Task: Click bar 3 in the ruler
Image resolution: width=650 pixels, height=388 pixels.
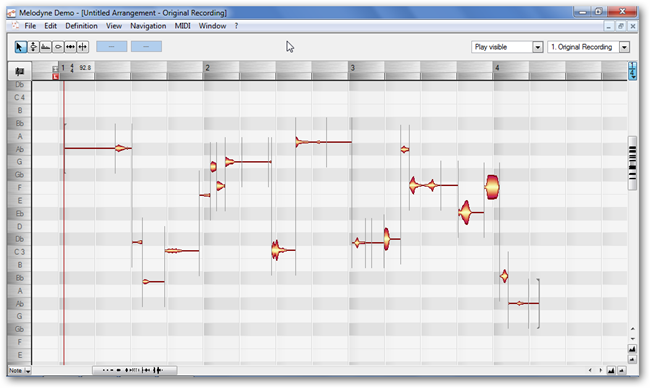Action: (x=353, y=68)
